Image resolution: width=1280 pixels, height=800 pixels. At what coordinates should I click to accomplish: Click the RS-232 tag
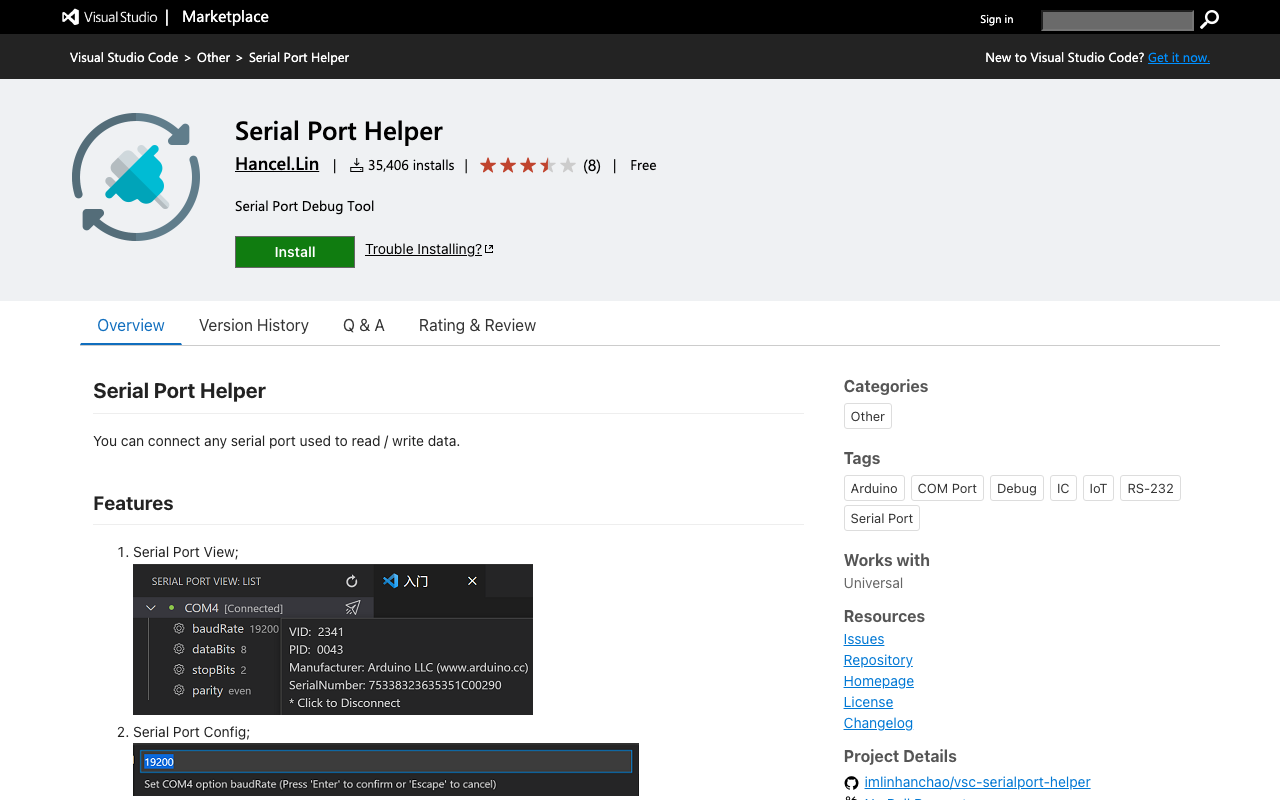[1150, 488]
